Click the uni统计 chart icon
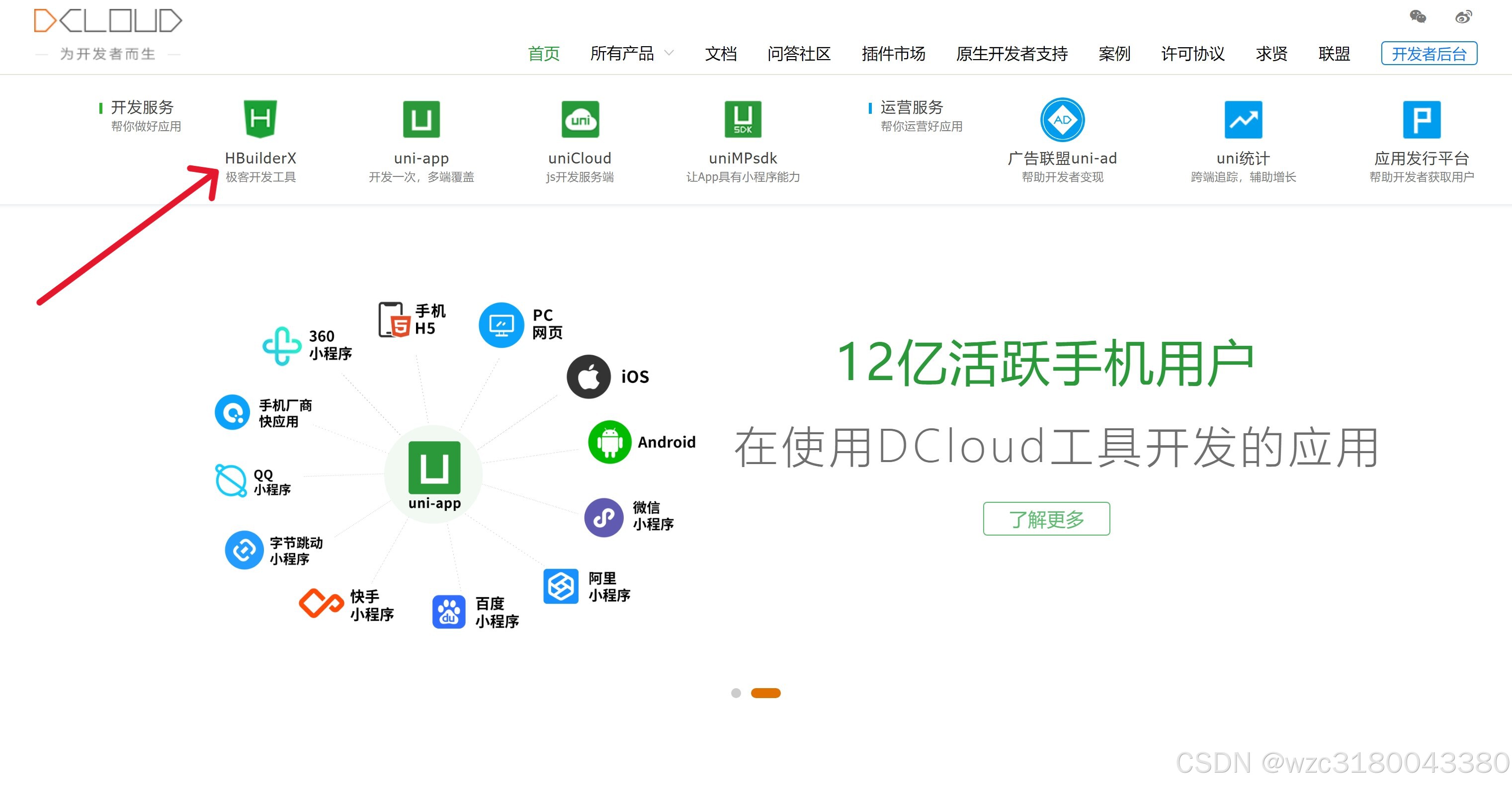This screenshot has height=788, width=1512. pos(1243,119)
